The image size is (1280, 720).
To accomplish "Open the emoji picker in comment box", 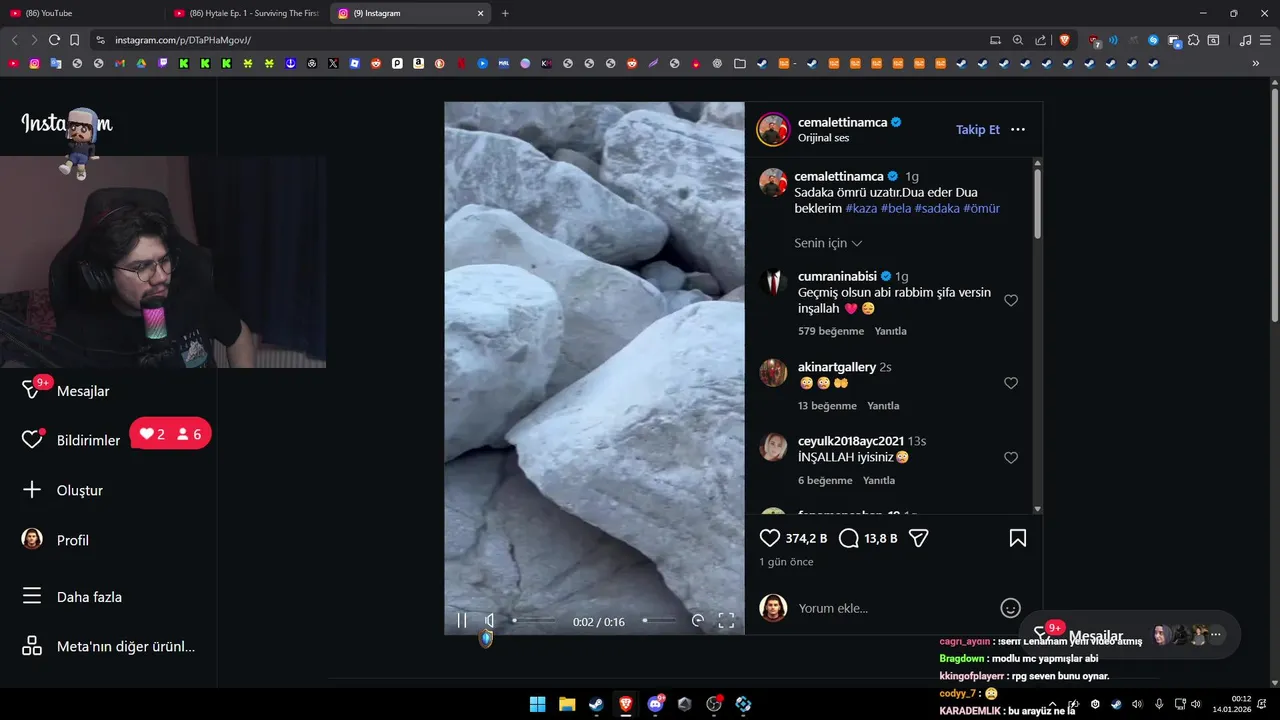I will coord(1011,608).
